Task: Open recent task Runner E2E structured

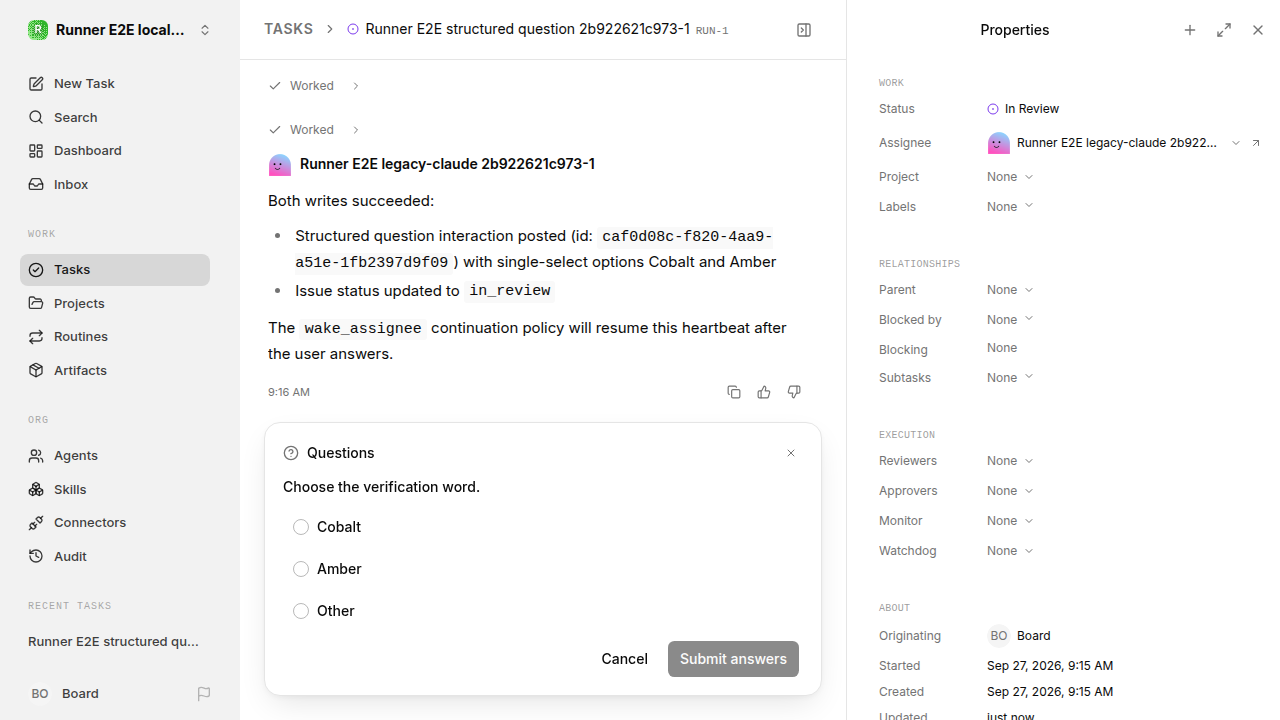Action: (x=115, y=642)
